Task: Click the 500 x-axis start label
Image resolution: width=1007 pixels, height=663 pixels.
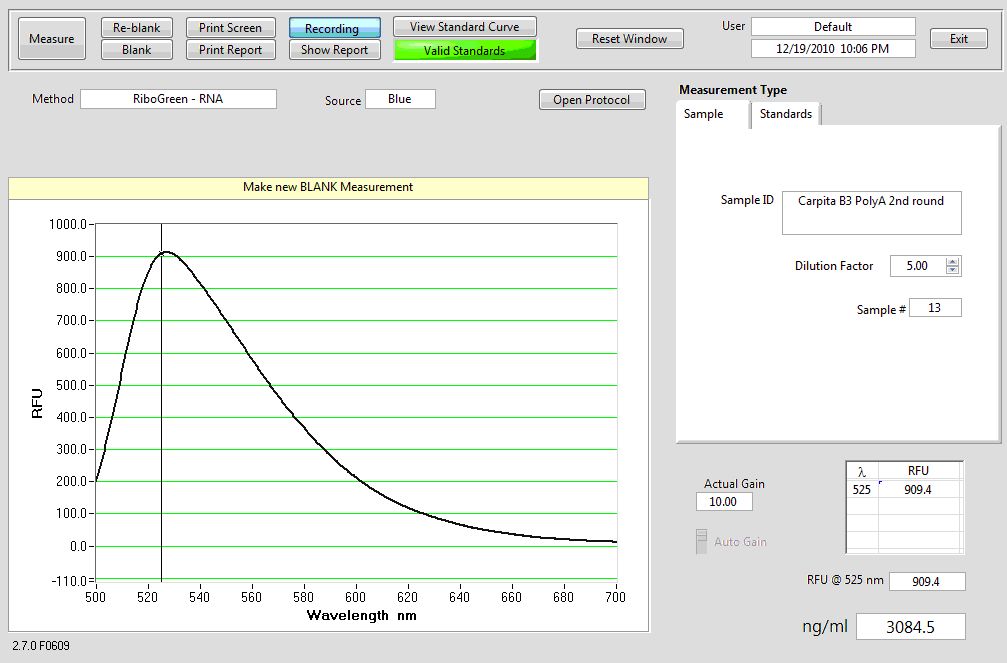Action: tap(95, 597)
